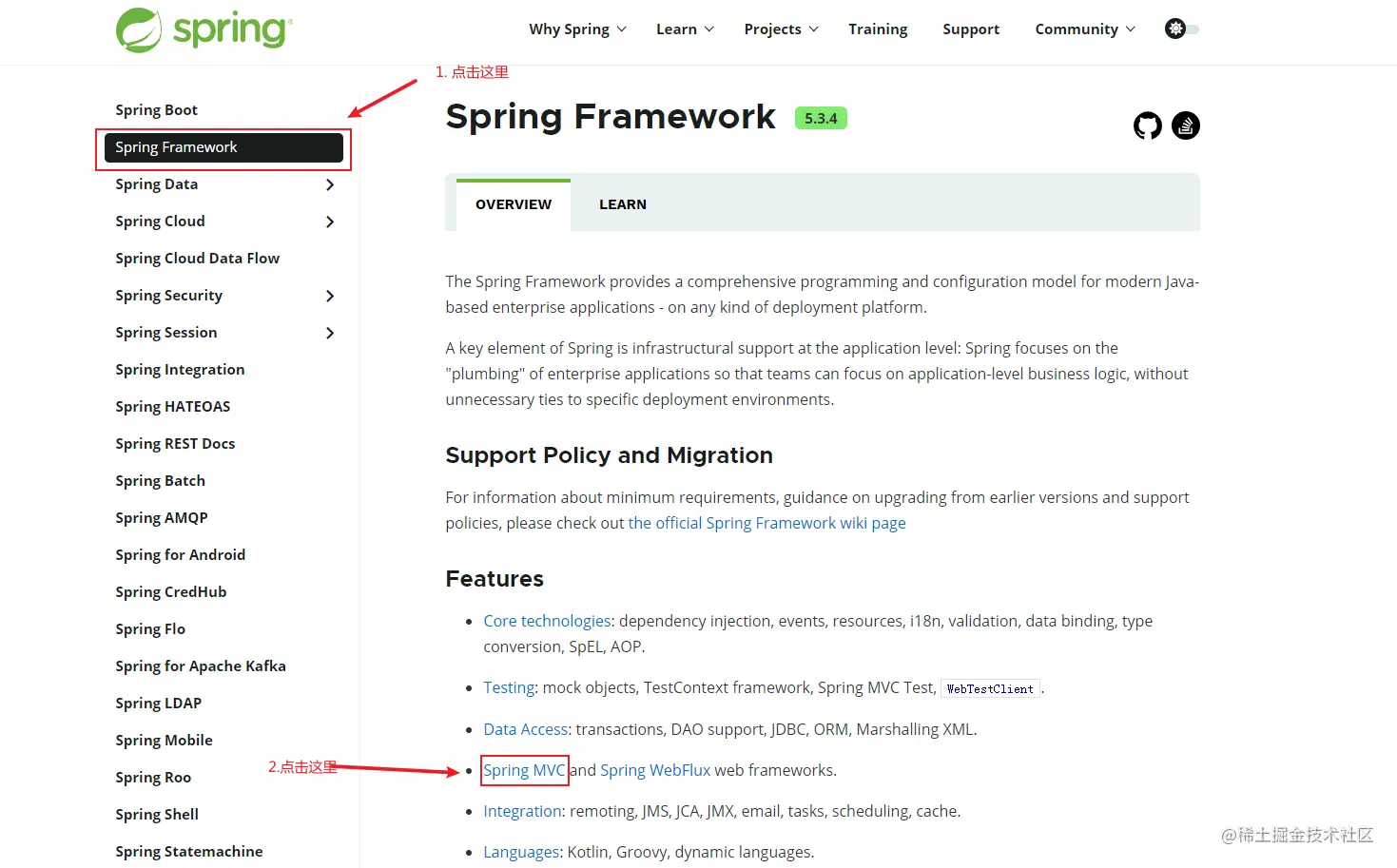Screen dimensions: 1397x868
Task: Click the Spring logo
Action: [204, 29]
